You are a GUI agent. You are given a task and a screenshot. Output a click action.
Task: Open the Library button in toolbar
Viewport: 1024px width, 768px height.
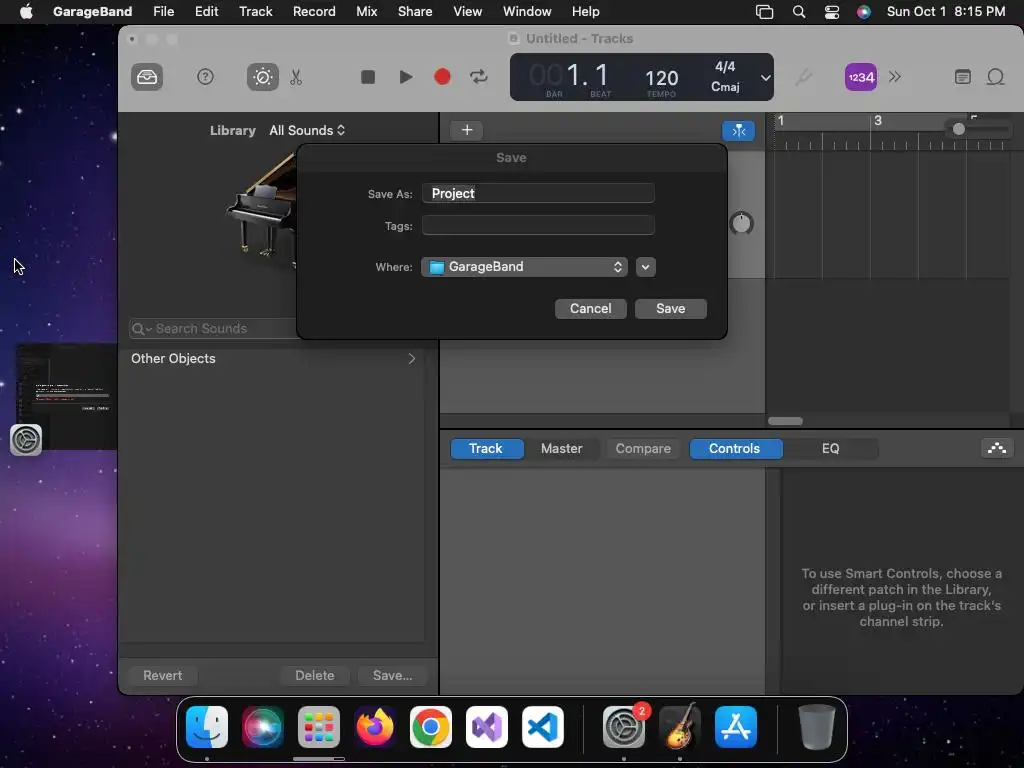(x=147, y=77)
